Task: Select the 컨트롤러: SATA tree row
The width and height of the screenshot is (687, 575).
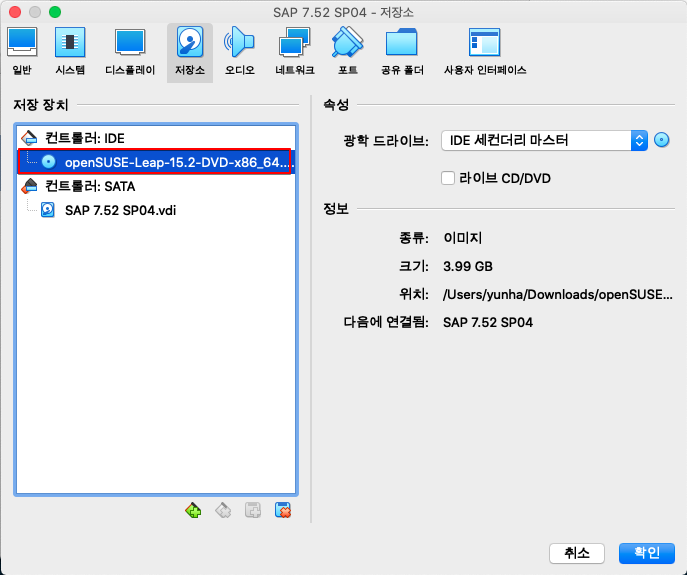Action: [x=156, y=187]
